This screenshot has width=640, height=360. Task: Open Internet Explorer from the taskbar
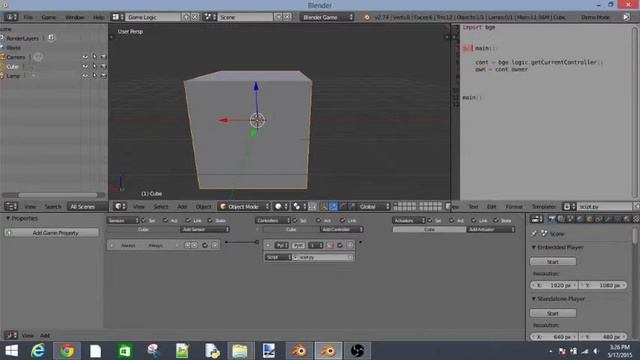coord(38,351)
